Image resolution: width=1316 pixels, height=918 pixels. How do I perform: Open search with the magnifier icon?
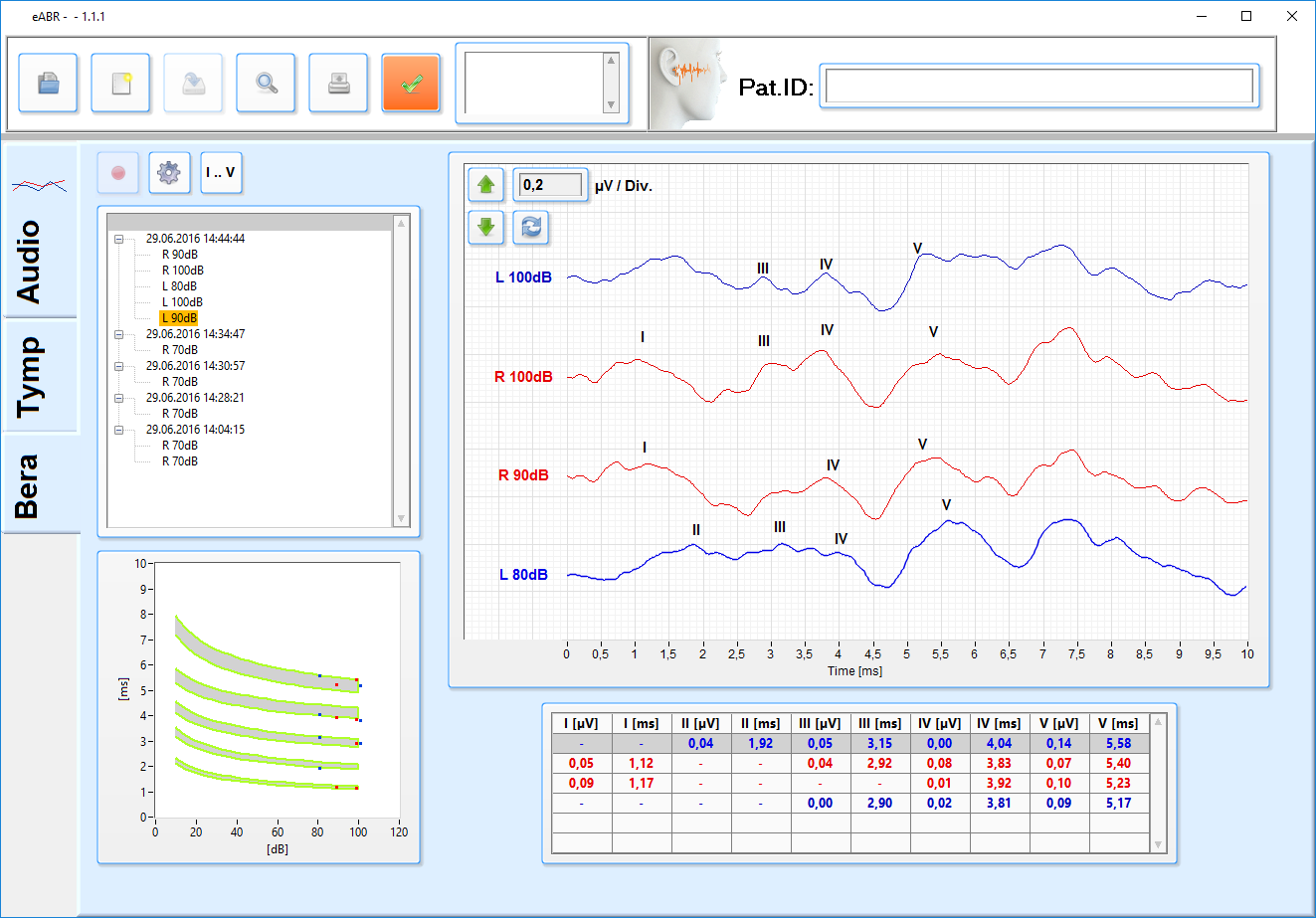click(x=266, y=83)
